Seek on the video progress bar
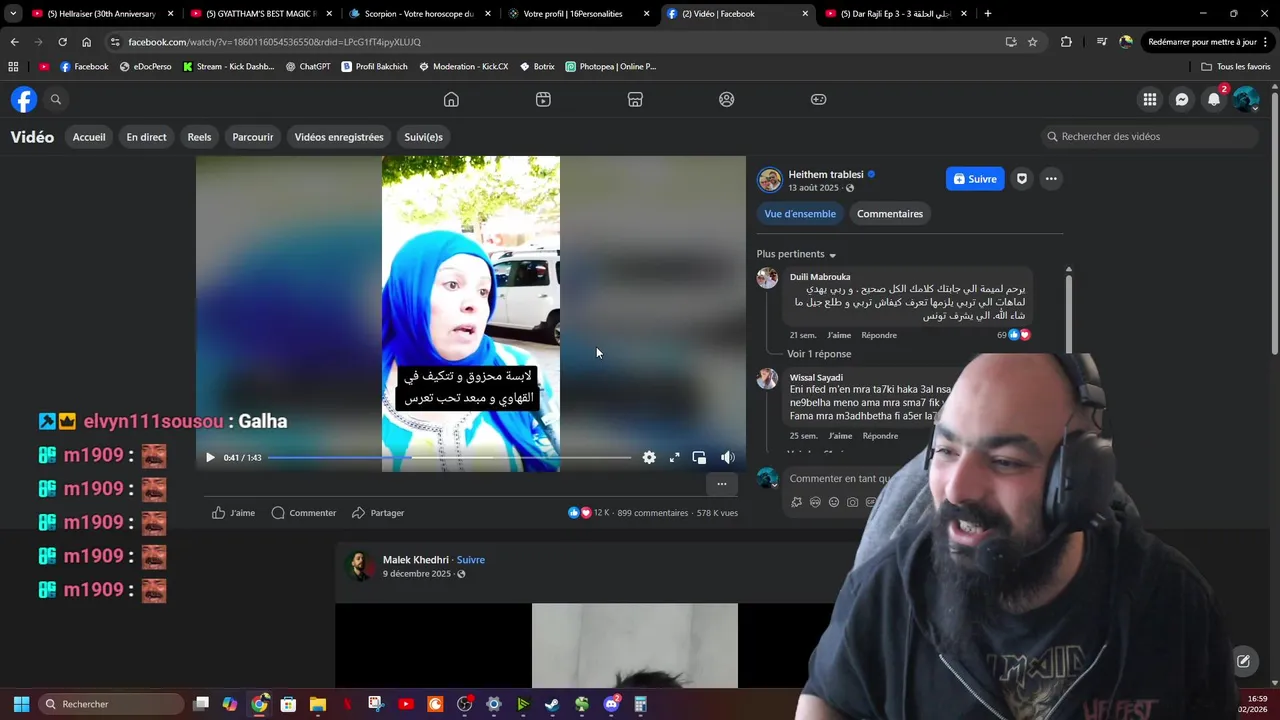The height and width of the screenshot is (720, 1280). [x=449, y=458]
